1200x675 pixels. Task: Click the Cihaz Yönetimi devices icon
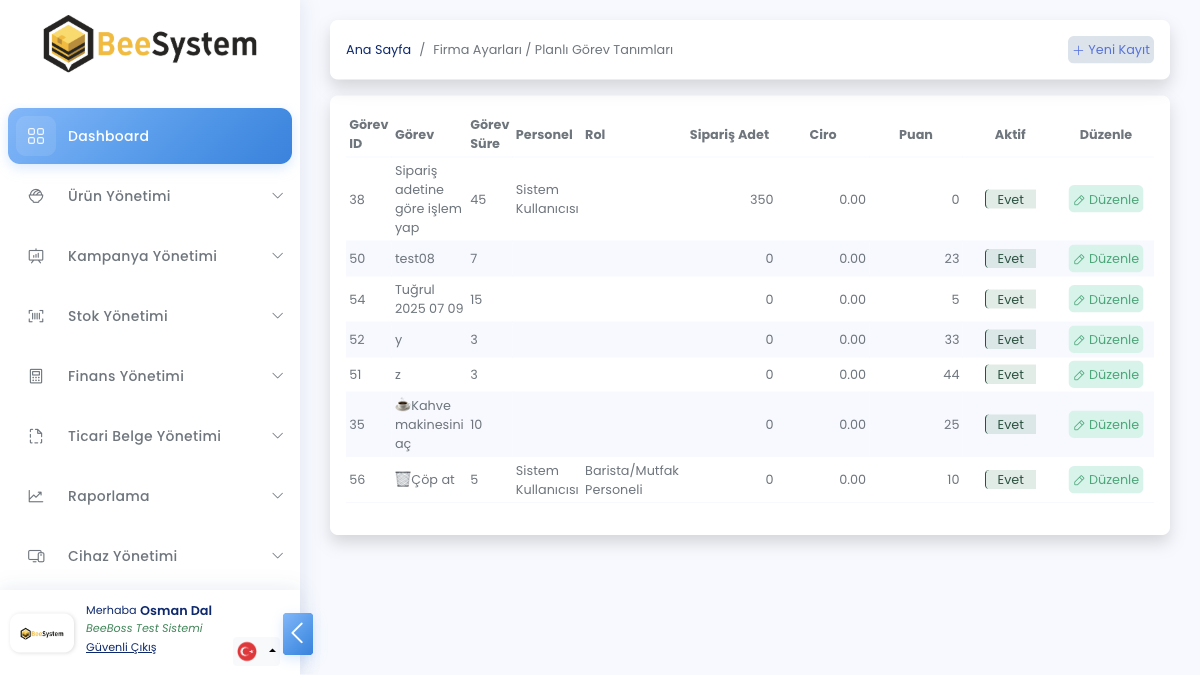click(x=36, y=556)
